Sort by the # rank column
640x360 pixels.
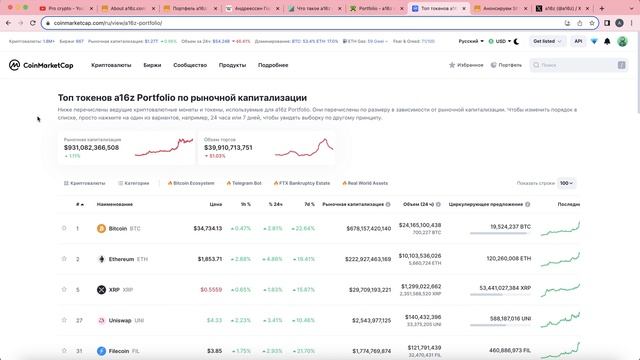click(80, 204)
